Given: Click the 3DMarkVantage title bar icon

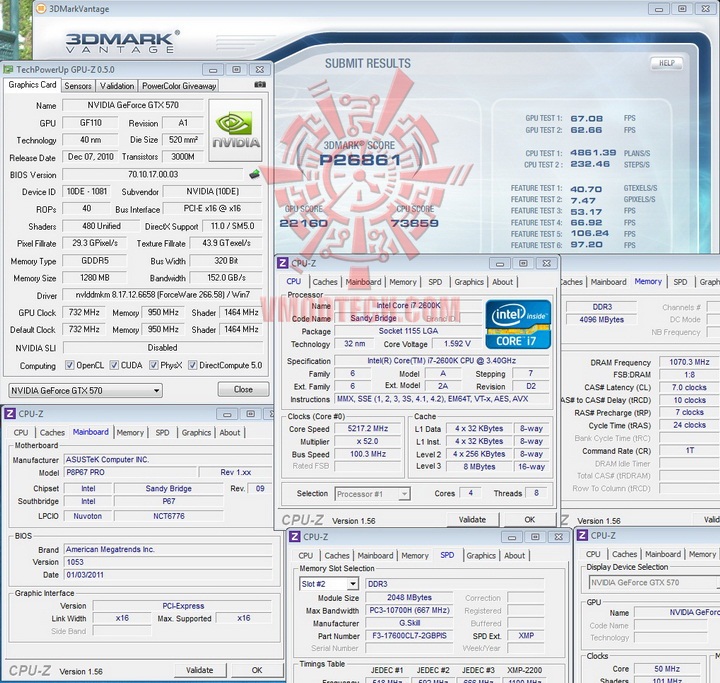Looking at the screenshot, I should (41, 8).
